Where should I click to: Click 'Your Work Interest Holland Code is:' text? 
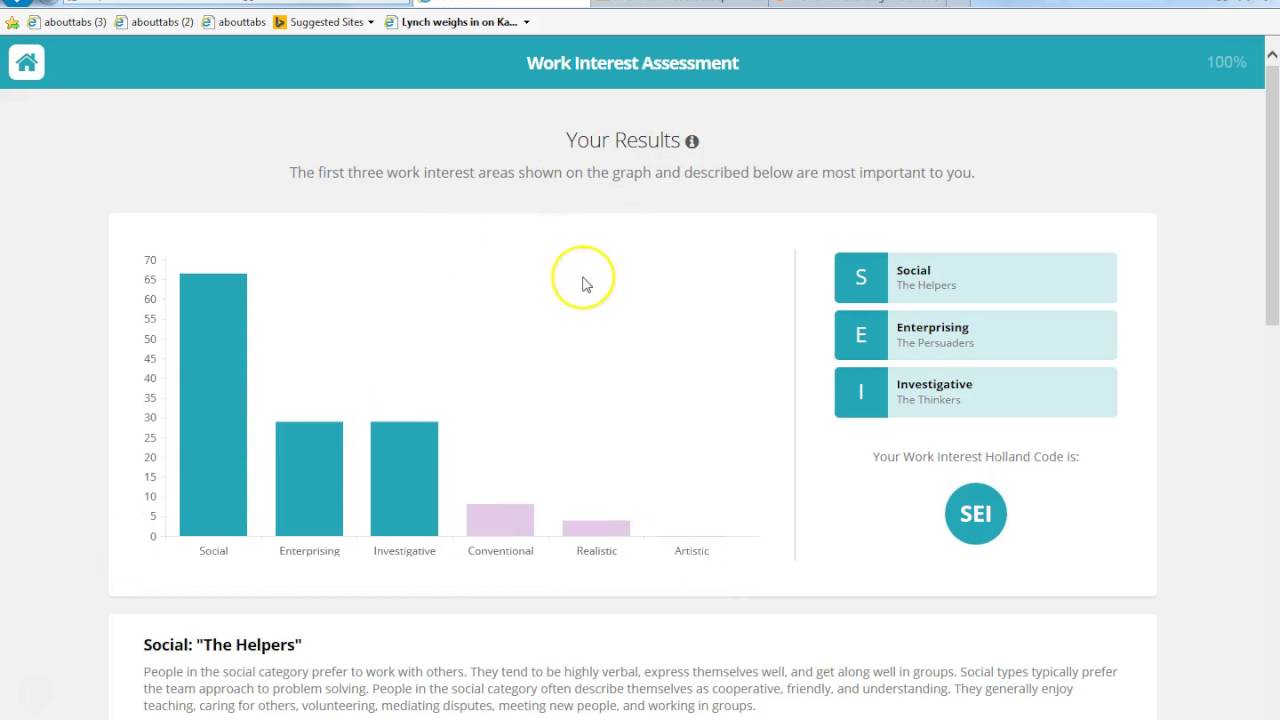tap(976, 456)
